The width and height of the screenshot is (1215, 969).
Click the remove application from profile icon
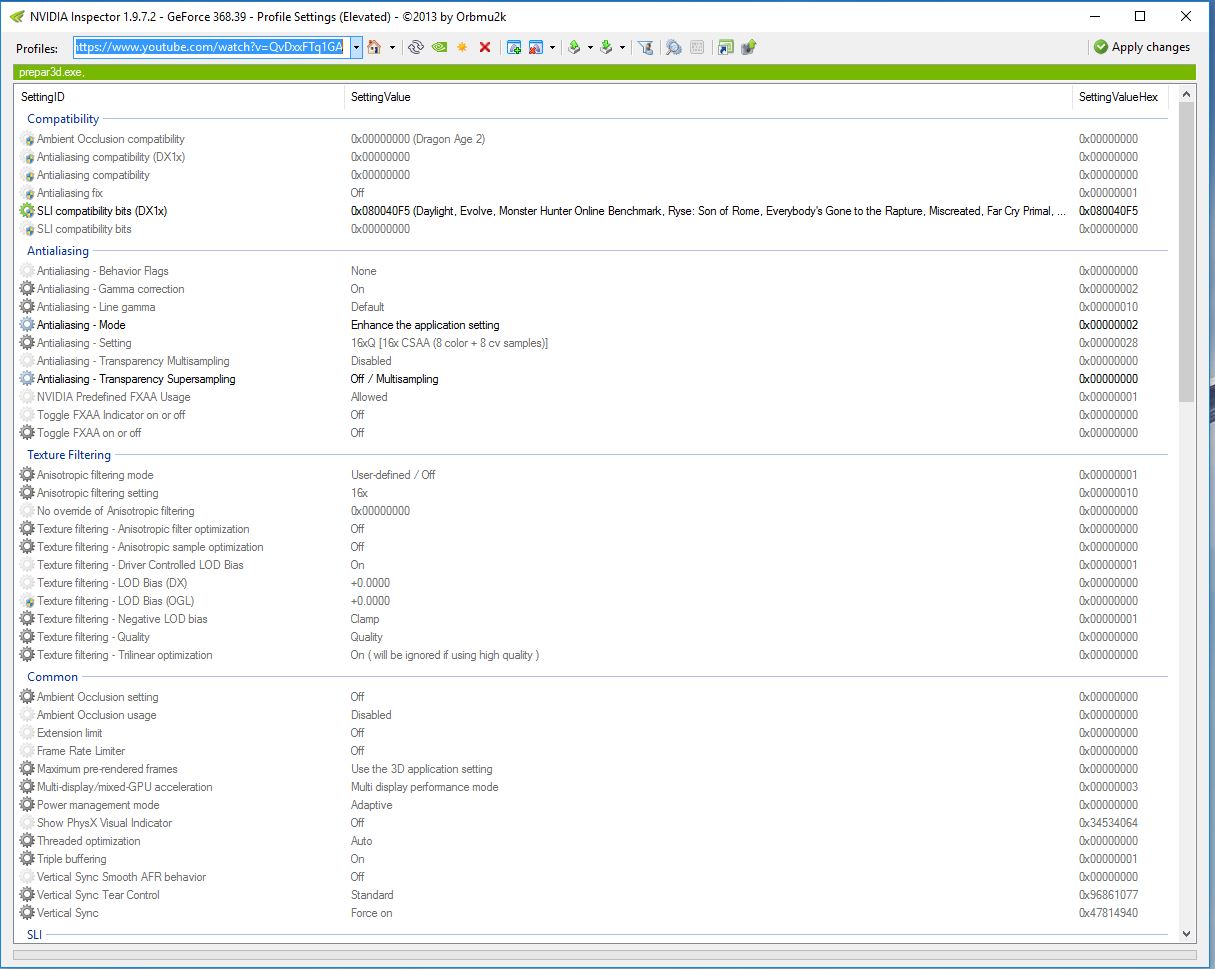pyautogui.click(x=536, y=47)
